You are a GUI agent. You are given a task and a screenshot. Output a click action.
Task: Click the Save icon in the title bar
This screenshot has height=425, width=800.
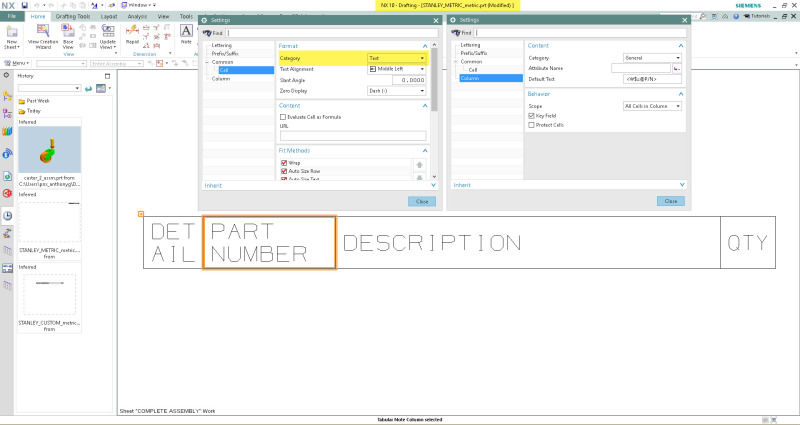click(24, 5)
